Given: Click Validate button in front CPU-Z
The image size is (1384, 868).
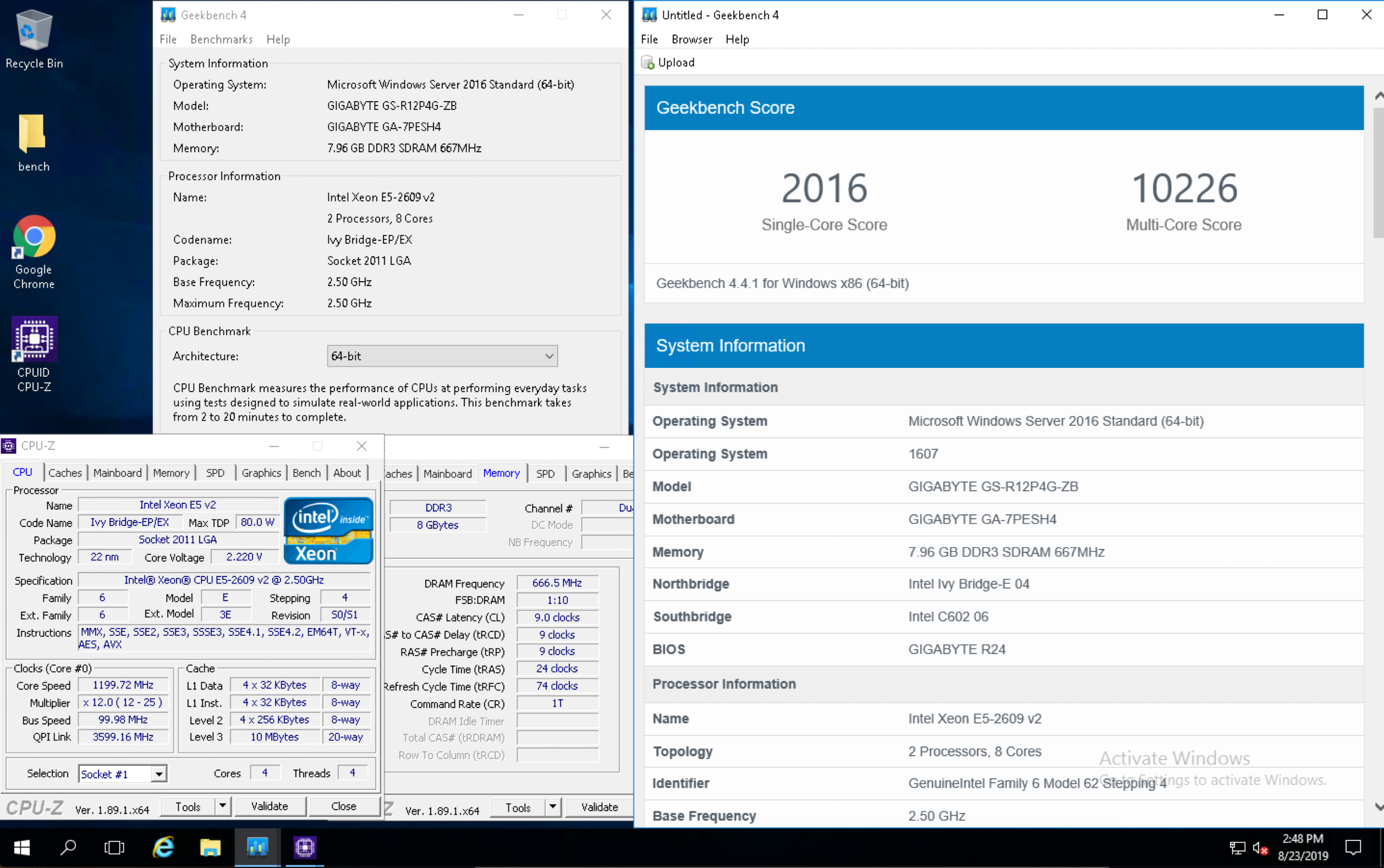Looking at the screenshot, I should (270, 806).
